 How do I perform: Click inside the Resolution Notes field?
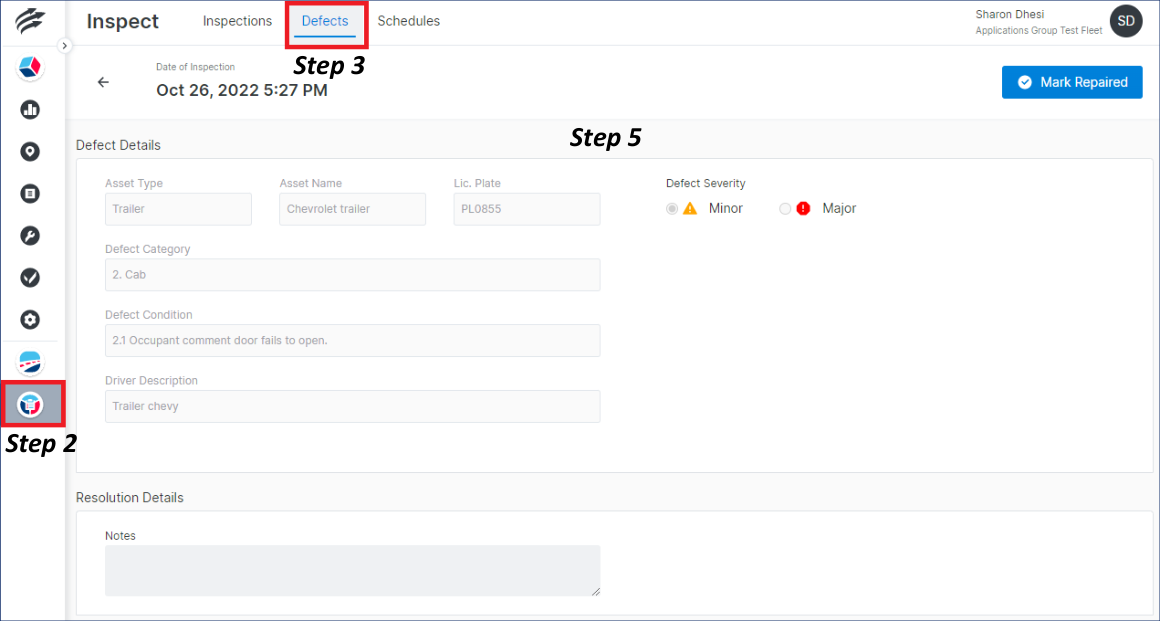352,570
